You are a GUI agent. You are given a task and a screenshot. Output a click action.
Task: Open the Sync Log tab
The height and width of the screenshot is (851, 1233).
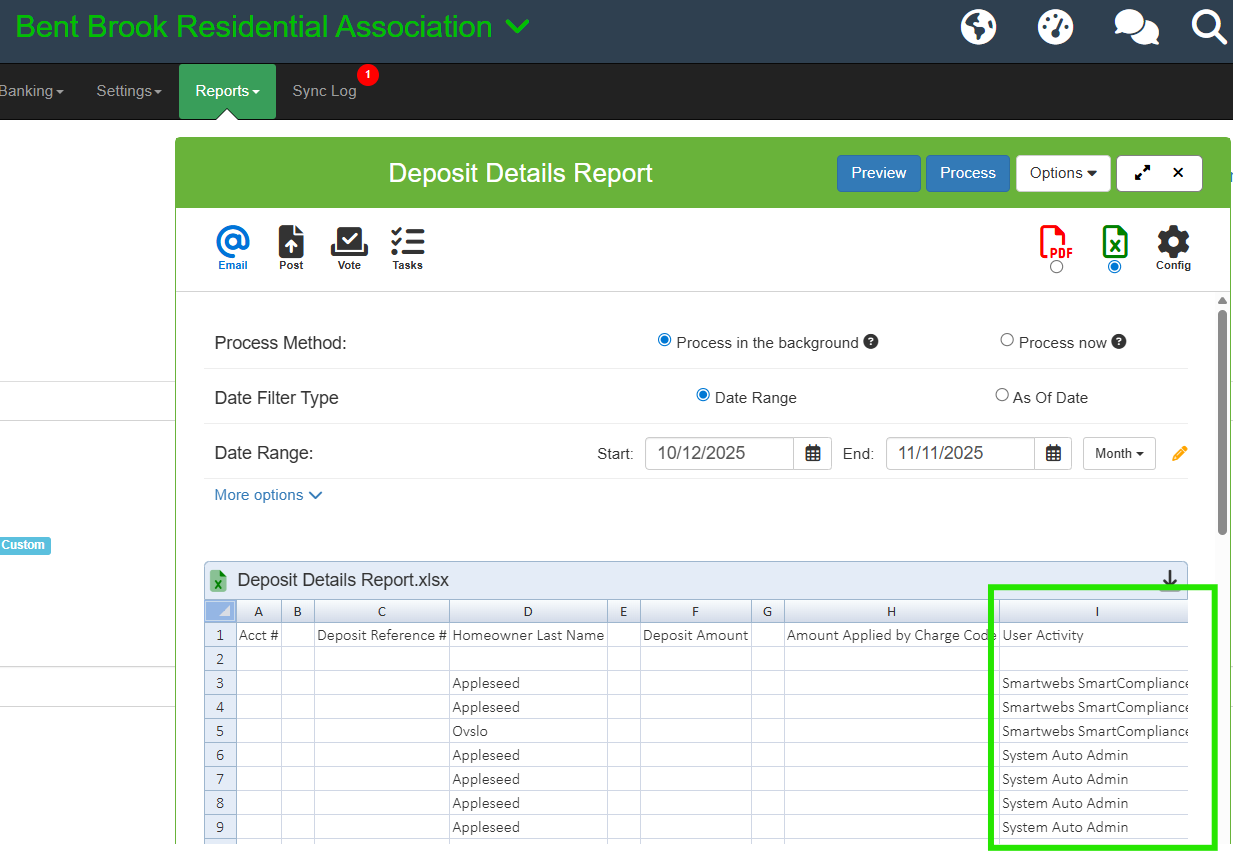tap(324, 91)
